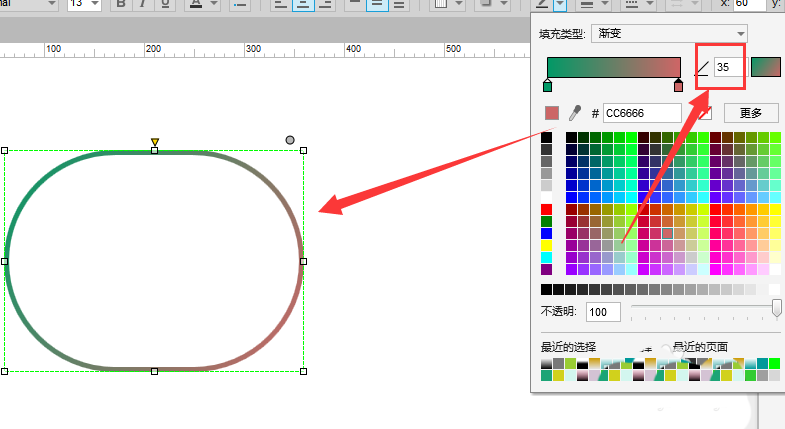Click the right-middle resize handle of shape
This screenshot has height=429, width=785.
tap(303, 261)
